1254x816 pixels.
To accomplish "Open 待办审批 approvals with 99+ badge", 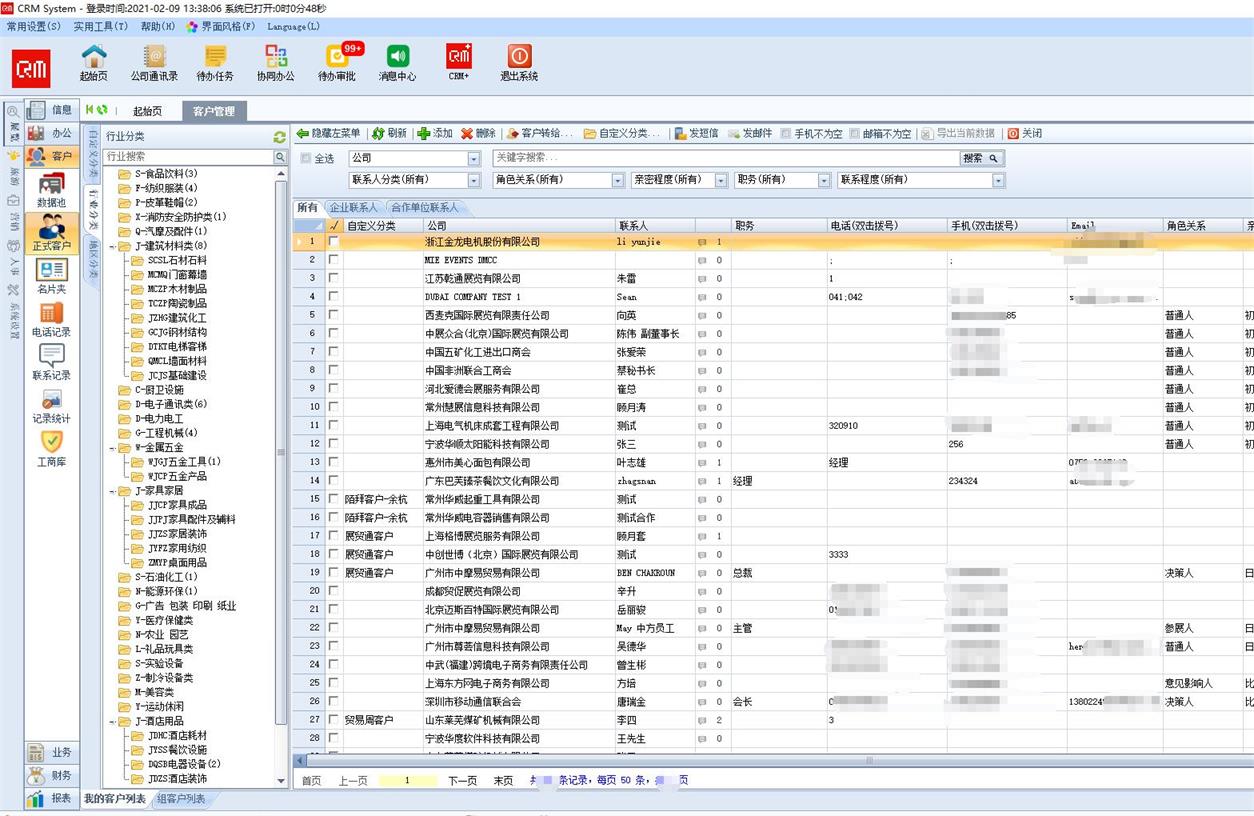I will (x=337, y=58).
